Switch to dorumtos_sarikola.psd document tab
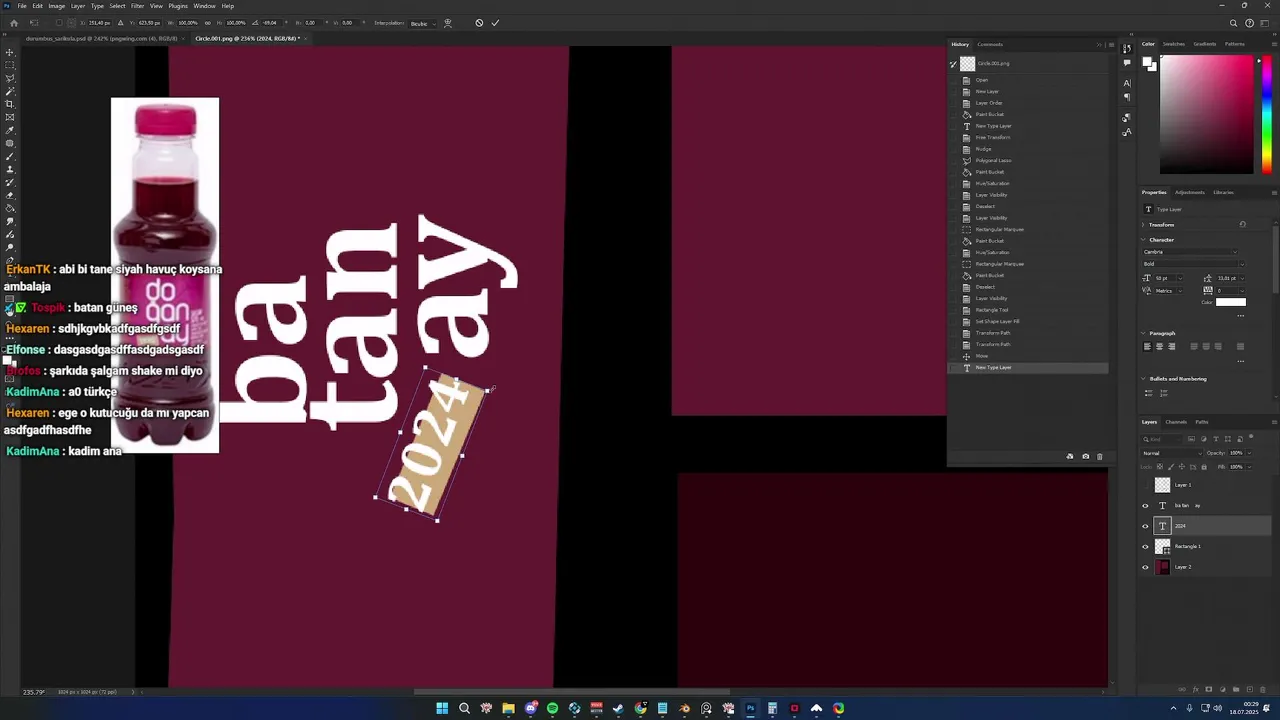 (x=101, y=38)
